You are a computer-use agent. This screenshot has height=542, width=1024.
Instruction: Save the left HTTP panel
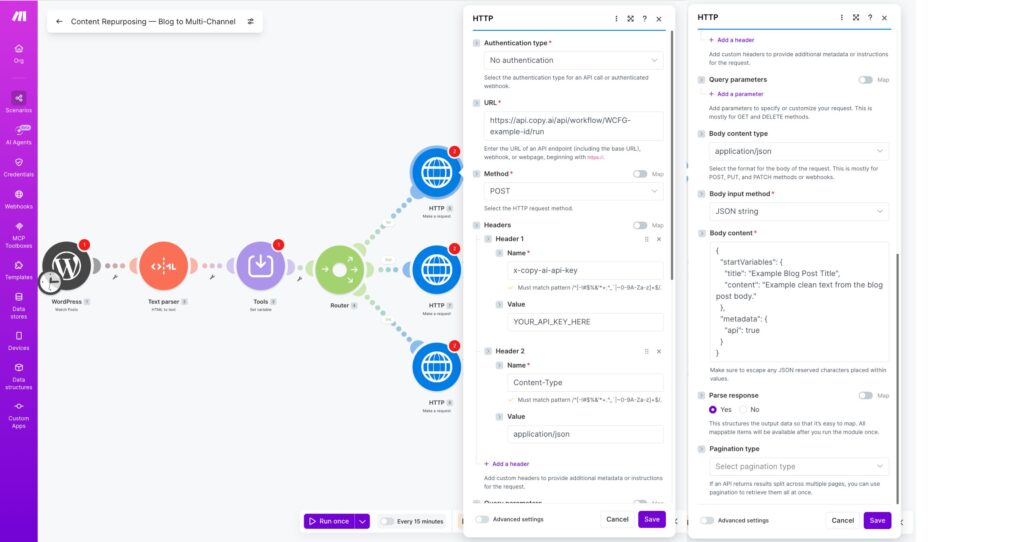pos(652,519)
